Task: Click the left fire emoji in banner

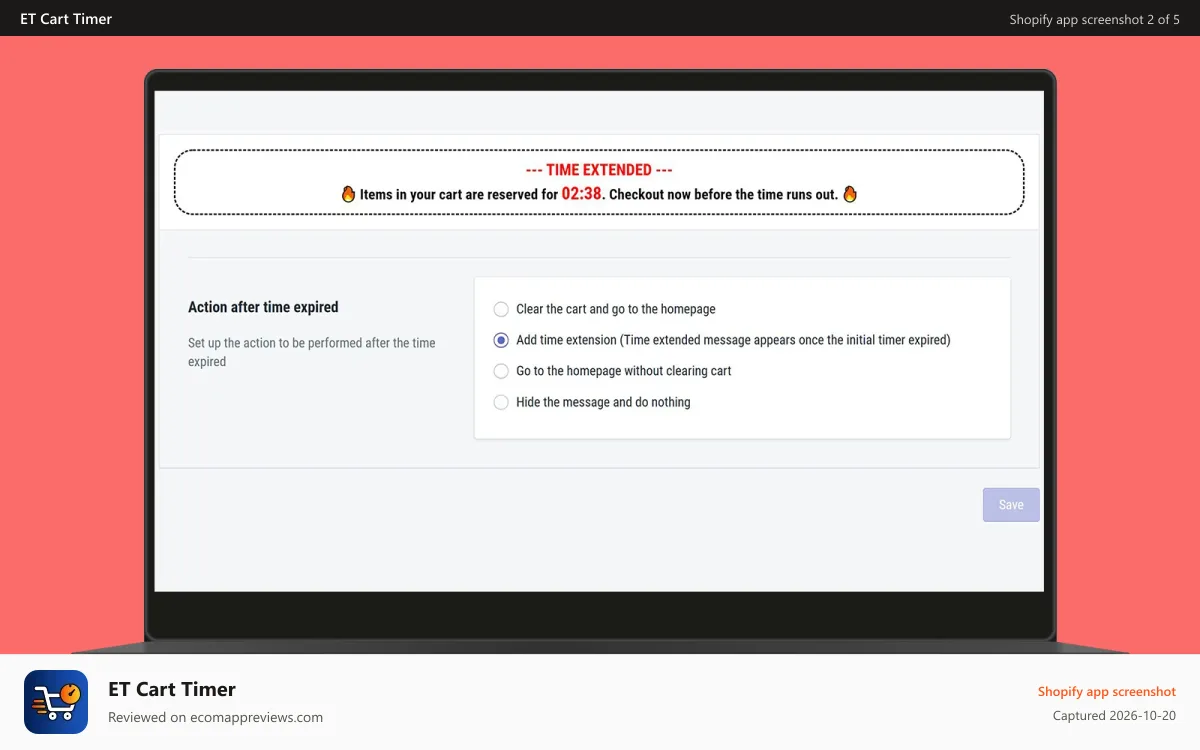Action: [x=348, y=194]
